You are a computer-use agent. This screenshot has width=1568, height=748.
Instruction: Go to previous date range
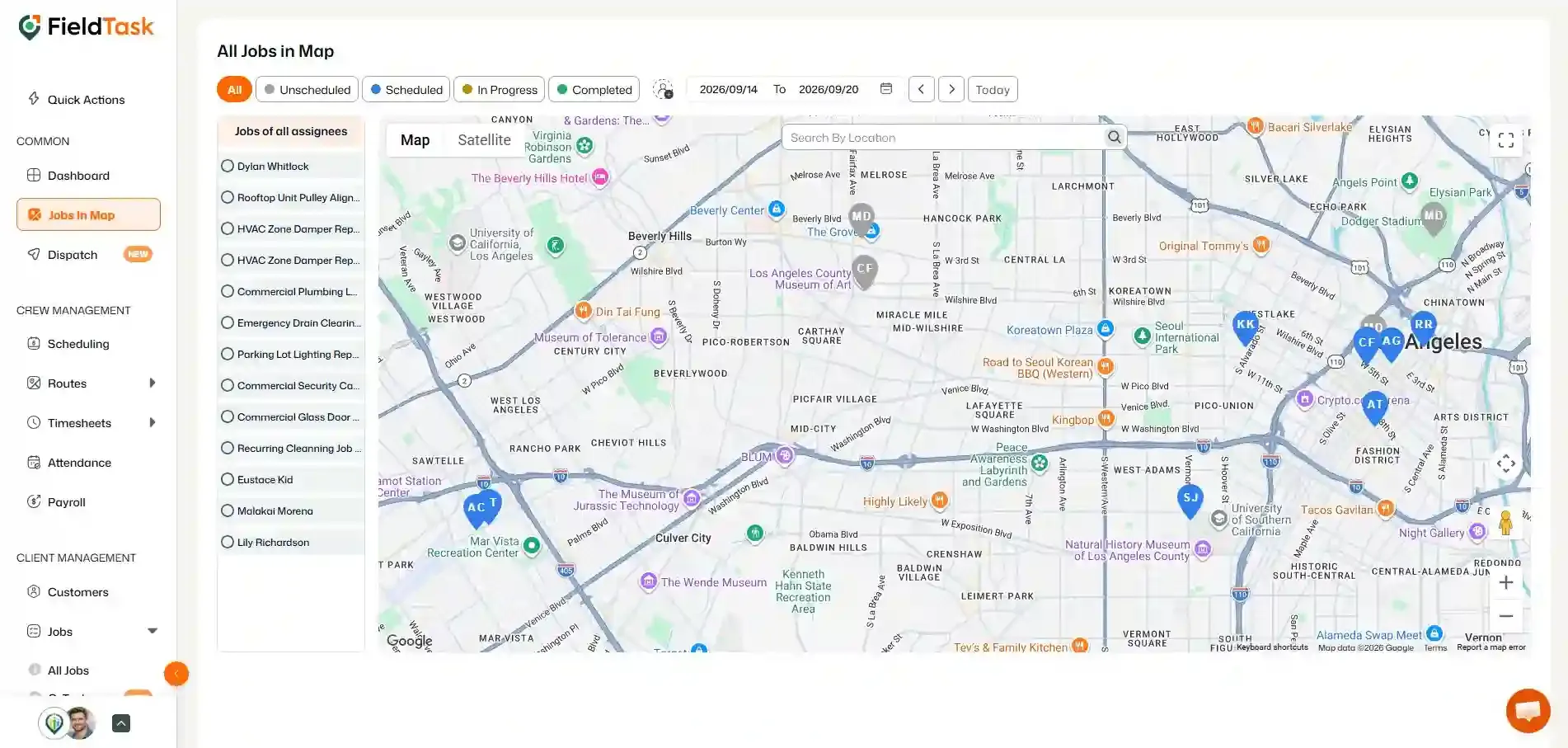click(921, 89)
